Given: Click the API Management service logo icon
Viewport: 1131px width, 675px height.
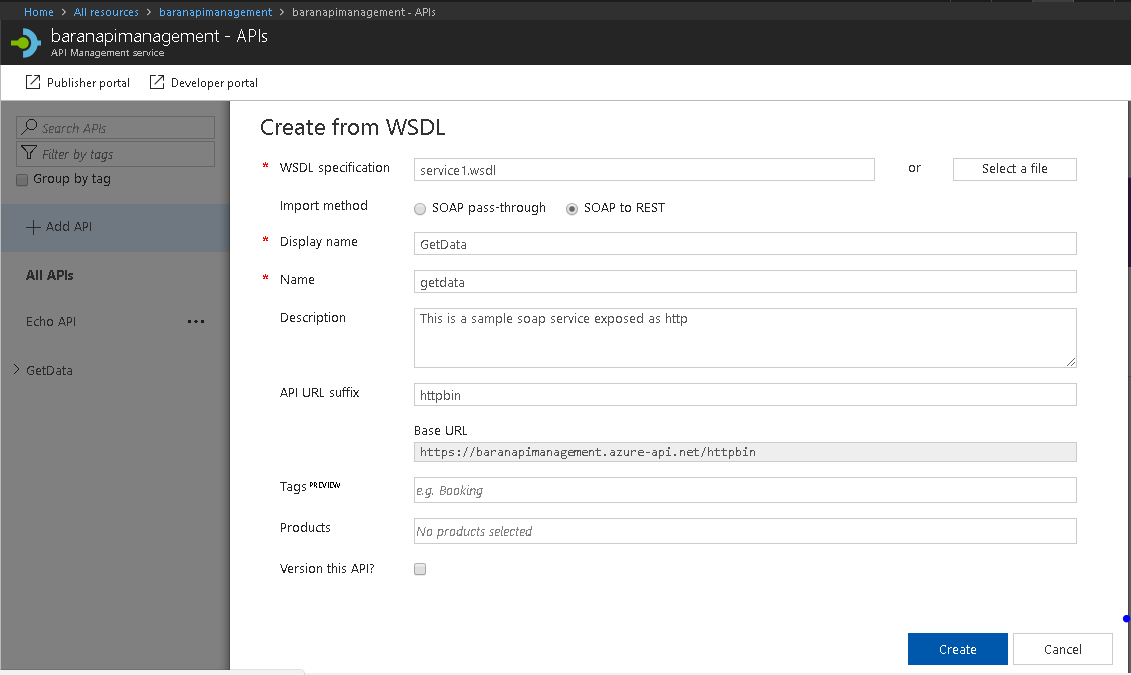Looking at the screenshot, I should point(26,43).
